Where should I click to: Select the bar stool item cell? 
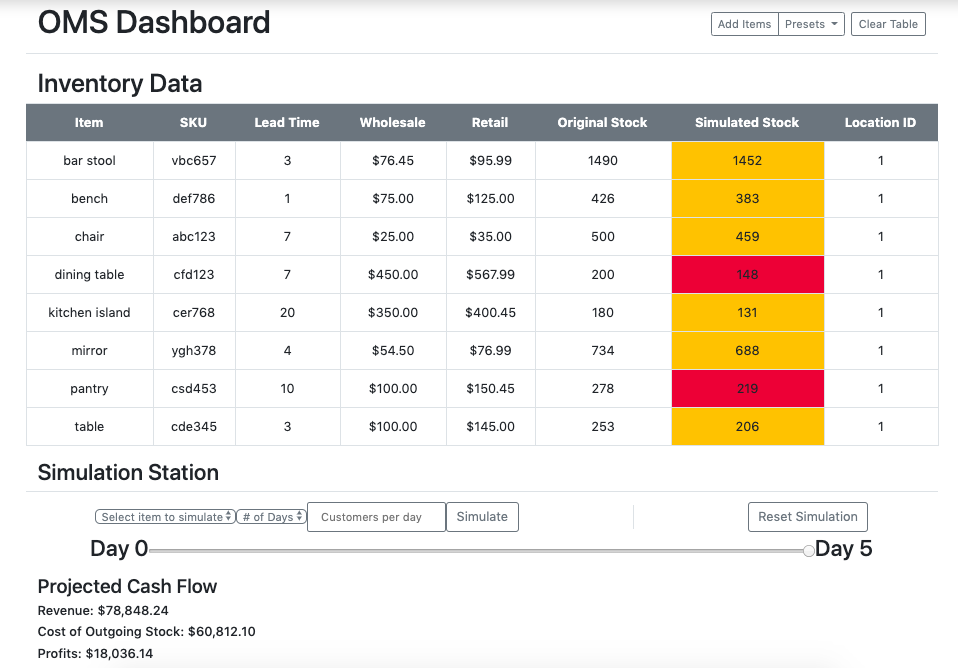(89, 161)
